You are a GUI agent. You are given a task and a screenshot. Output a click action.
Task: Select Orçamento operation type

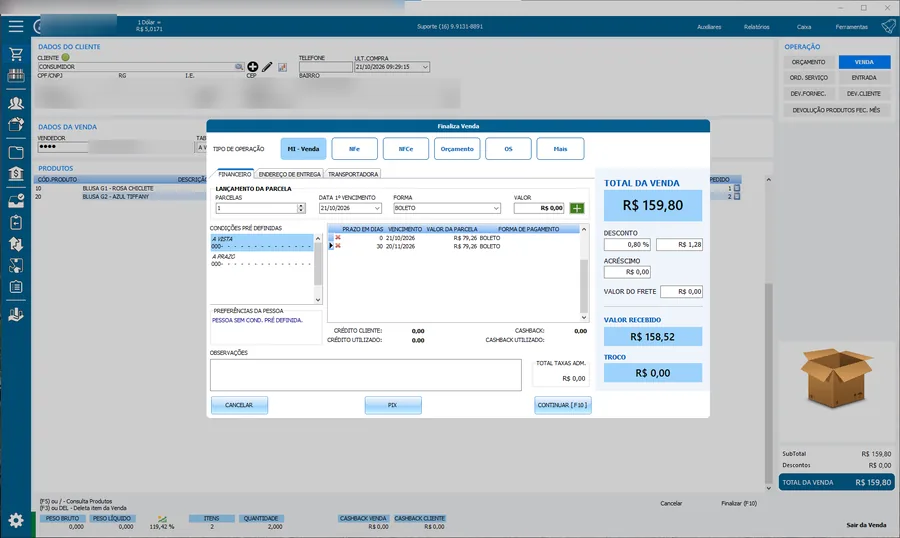click(457, 149)
